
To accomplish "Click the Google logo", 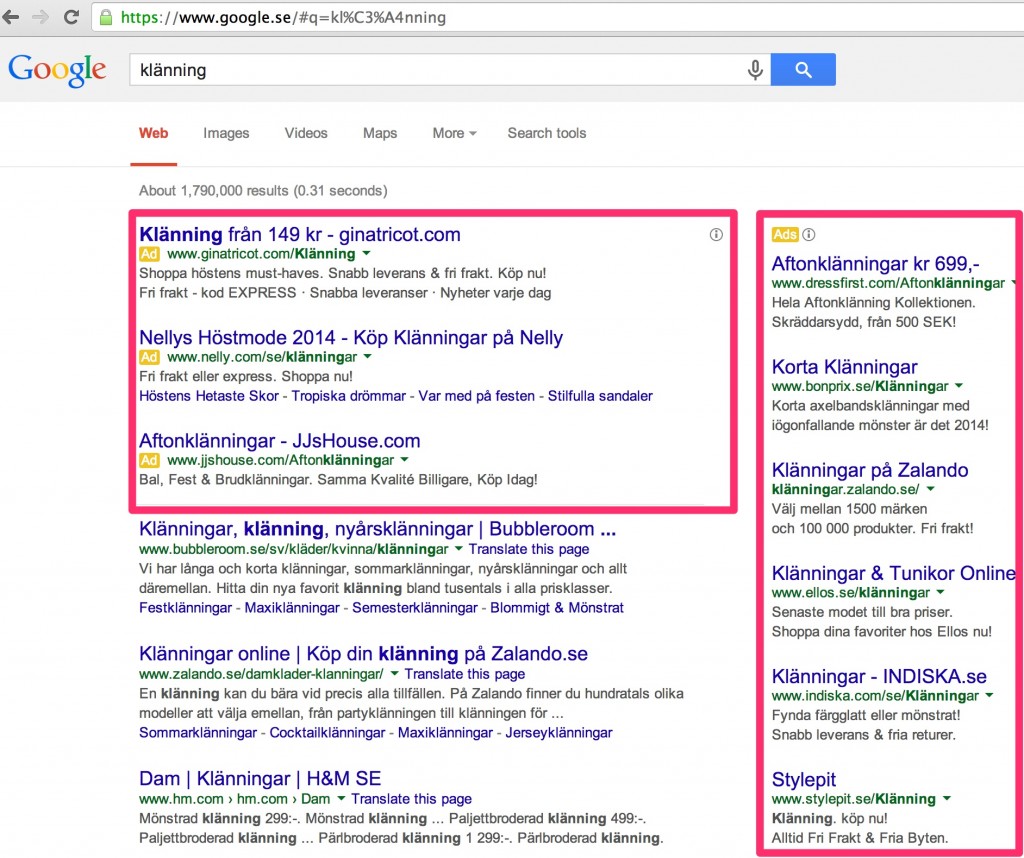I will (x=57, y=70).
